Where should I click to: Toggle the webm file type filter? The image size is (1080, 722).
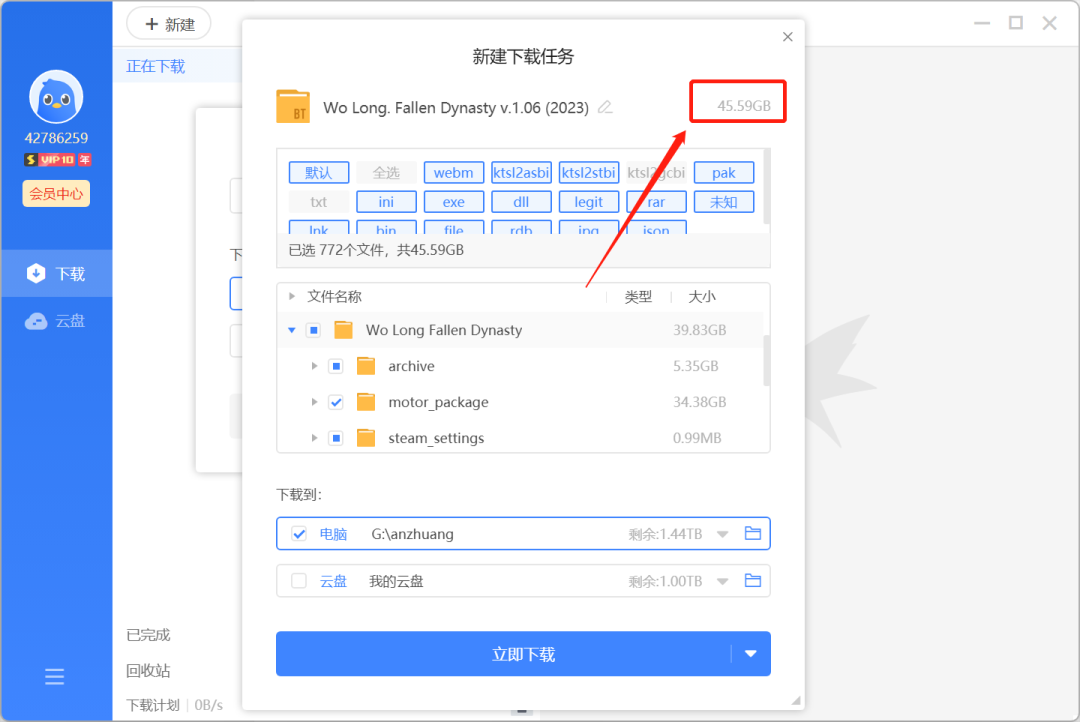coord(454,172)
